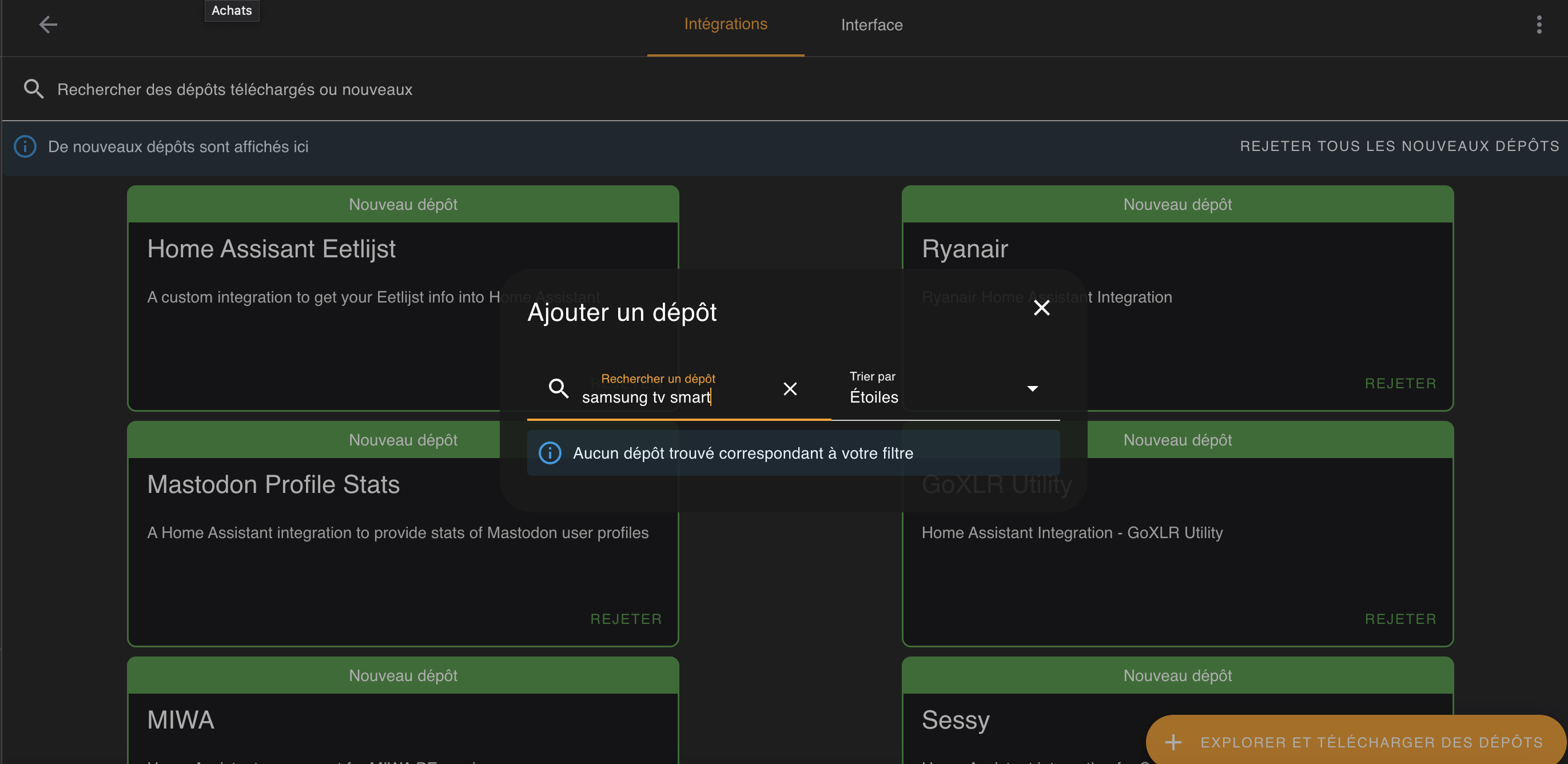
Task: Click the Nouveau dépôt header above Ryanair
Action: coord(1177,204)
